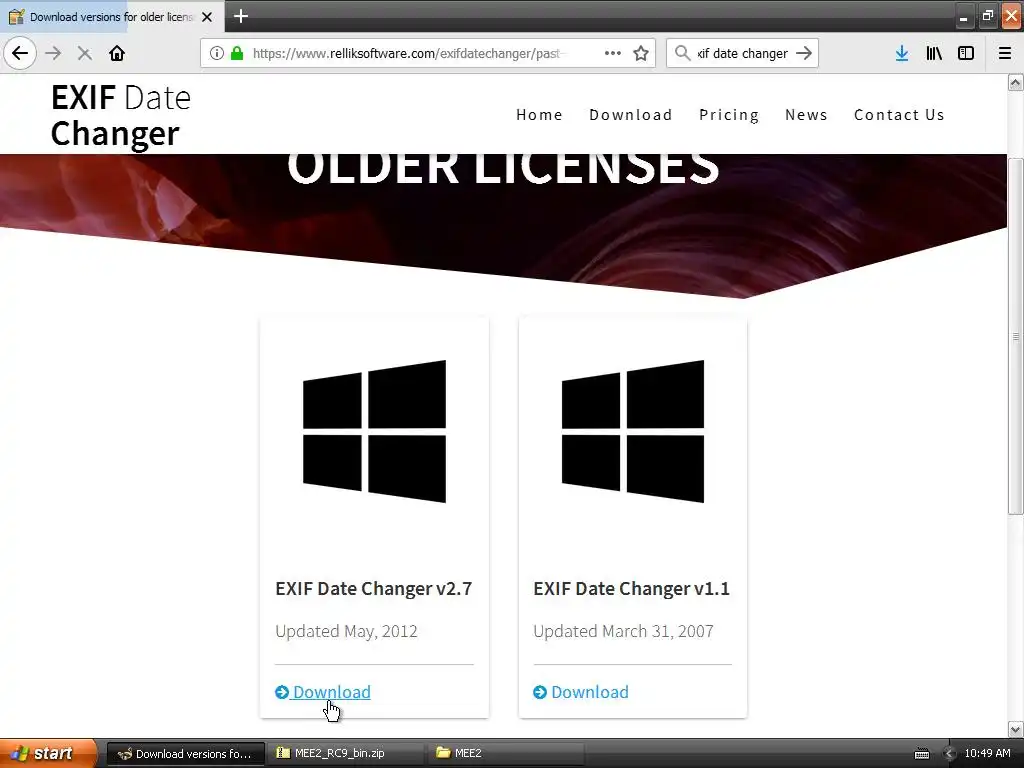Viewport: 1024px width, 768px height.
Task: Show site information icon in address bar
Action: (217, 53)
